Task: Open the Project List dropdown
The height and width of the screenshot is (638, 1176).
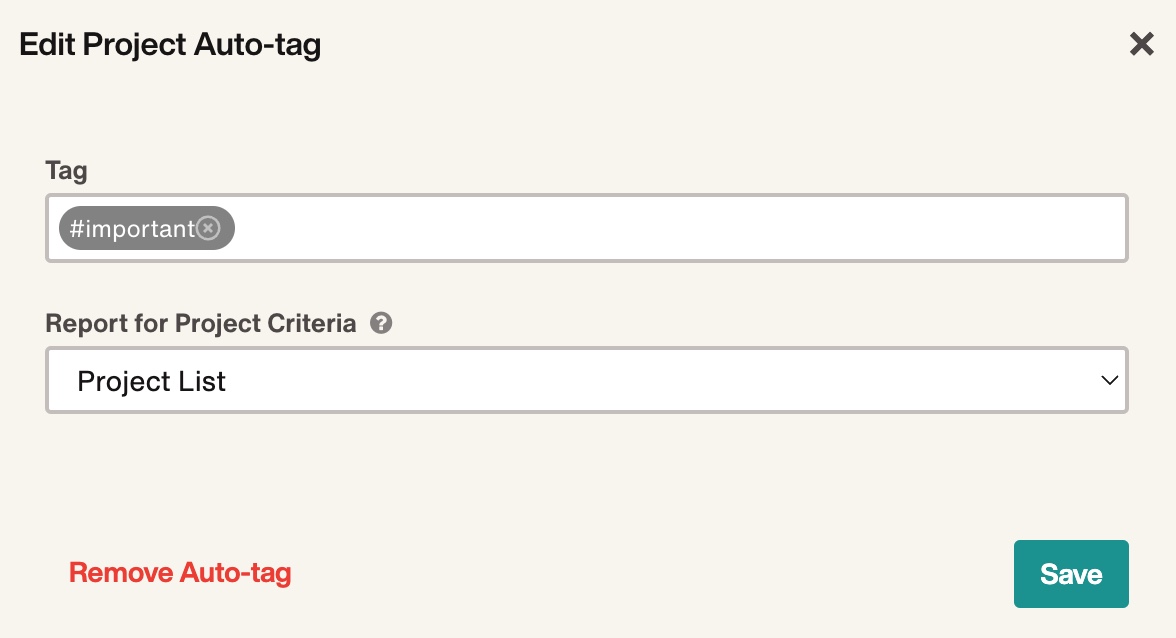Action: tap(586, 380)
